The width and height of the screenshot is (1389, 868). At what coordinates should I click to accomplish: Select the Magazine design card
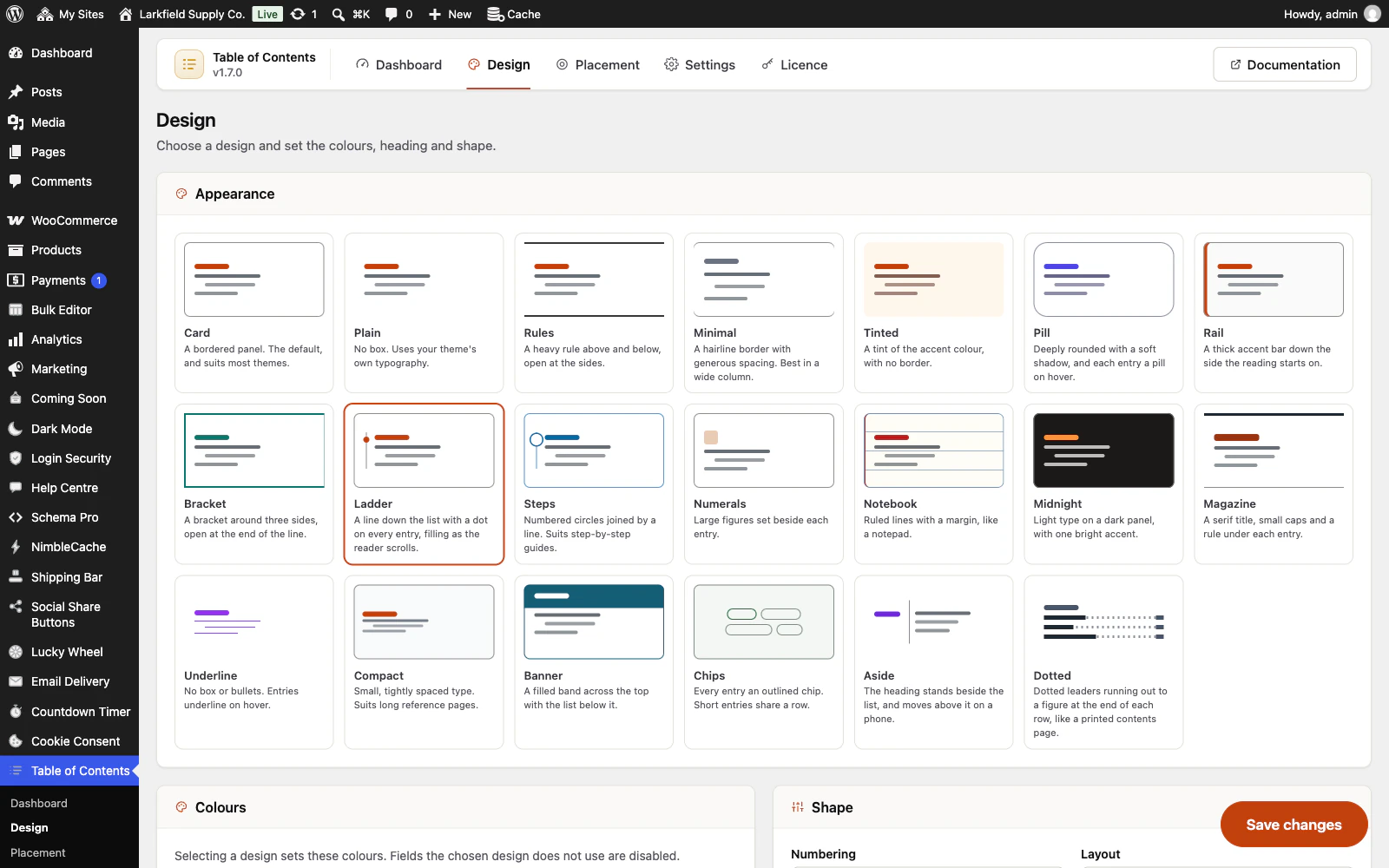coord(1274,484)
